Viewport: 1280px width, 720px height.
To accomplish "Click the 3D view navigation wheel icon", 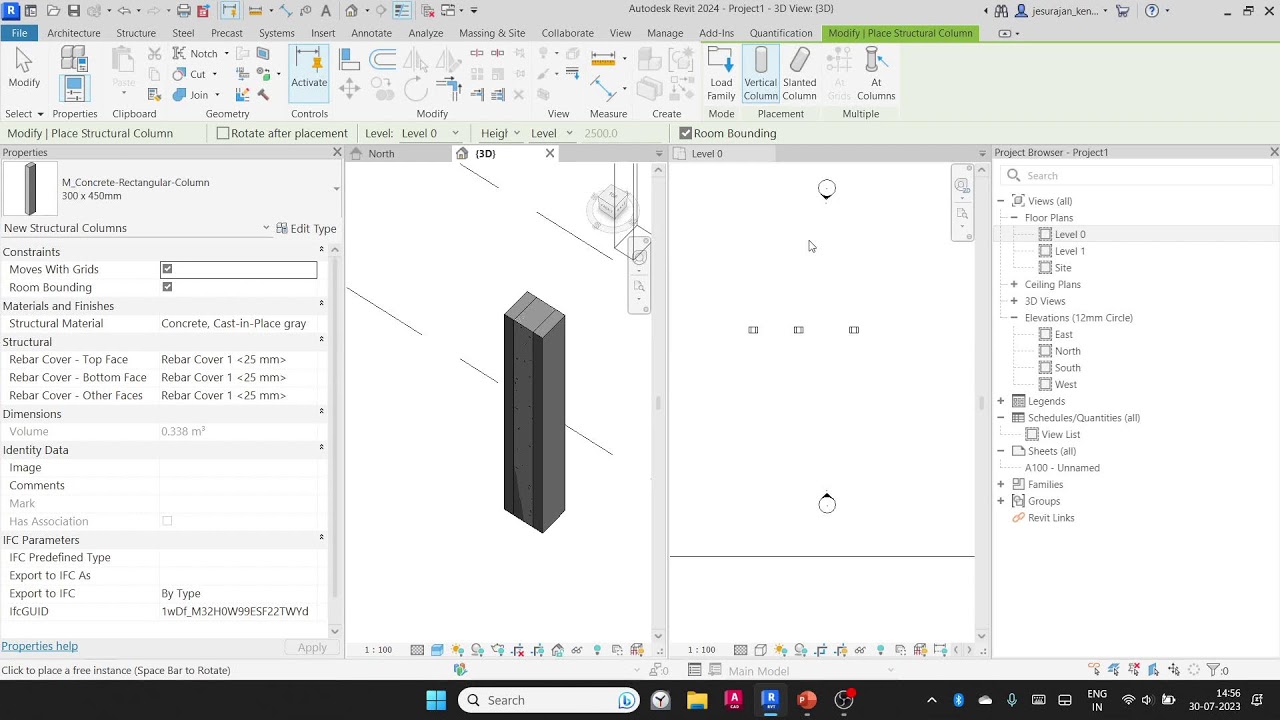I will click(640, 257).
